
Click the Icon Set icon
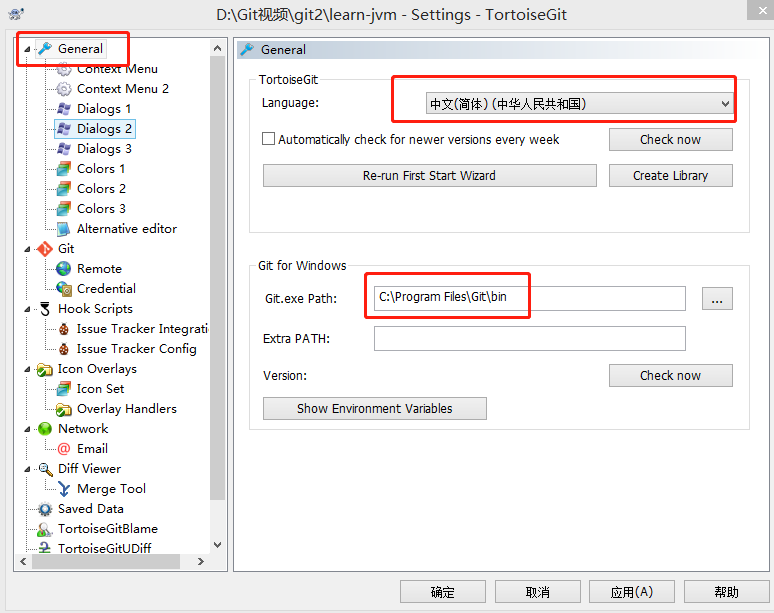(x=64, y=389)
